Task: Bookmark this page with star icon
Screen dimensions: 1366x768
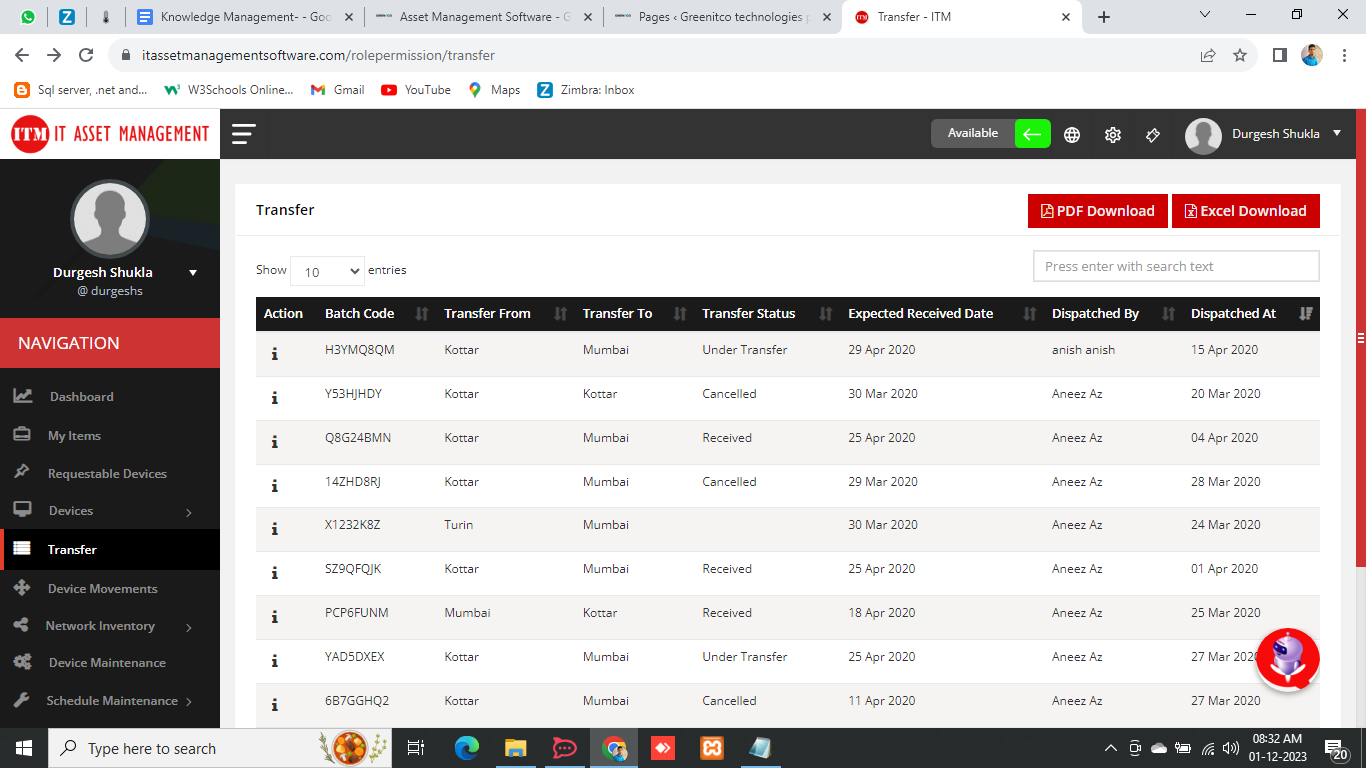Action: (x=1240, y=55)
